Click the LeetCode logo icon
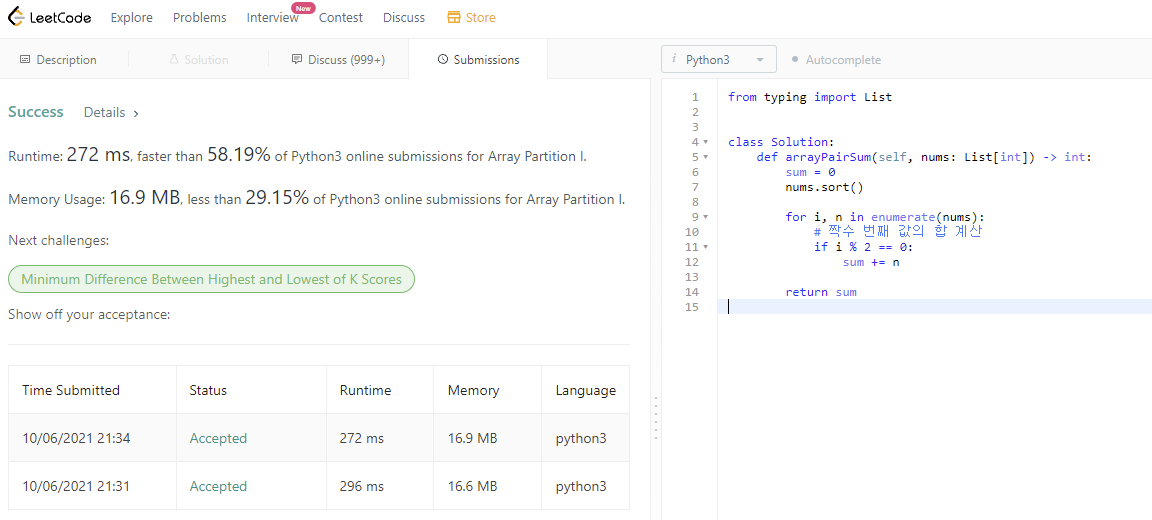 point(15,17)
